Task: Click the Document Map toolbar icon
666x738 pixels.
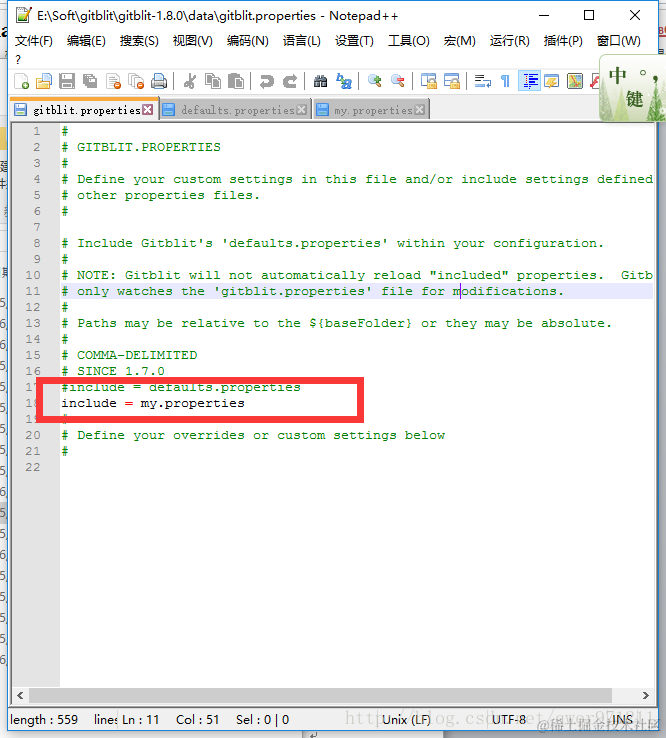Action: tap(575, 81)
